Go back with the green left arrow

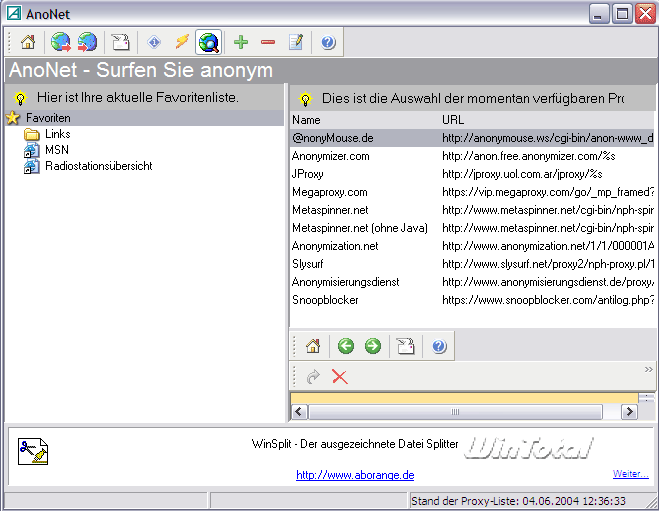tap(346, 346)
